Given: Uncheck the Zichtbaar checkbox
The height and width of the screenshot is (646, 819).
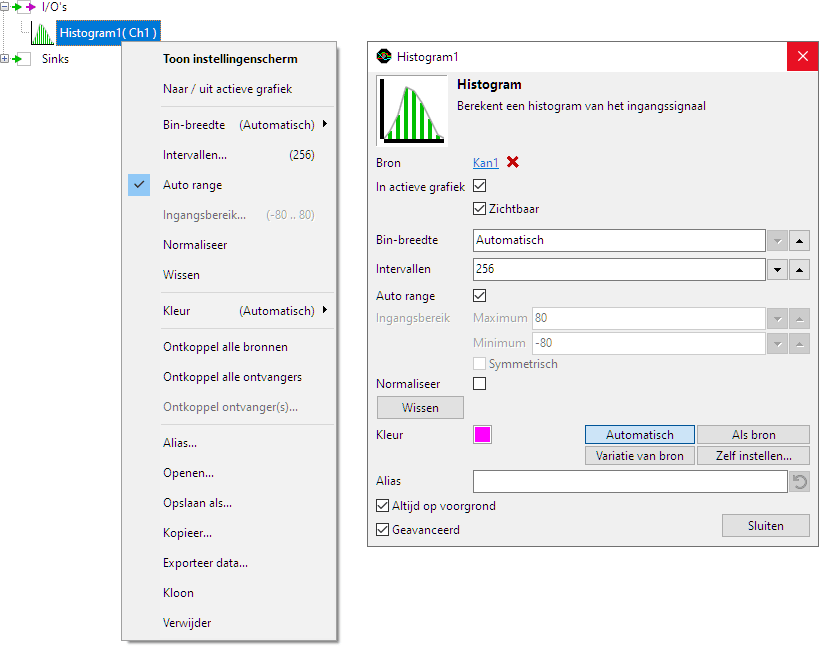Looking at the screenshot, I should tap(479, 208).
